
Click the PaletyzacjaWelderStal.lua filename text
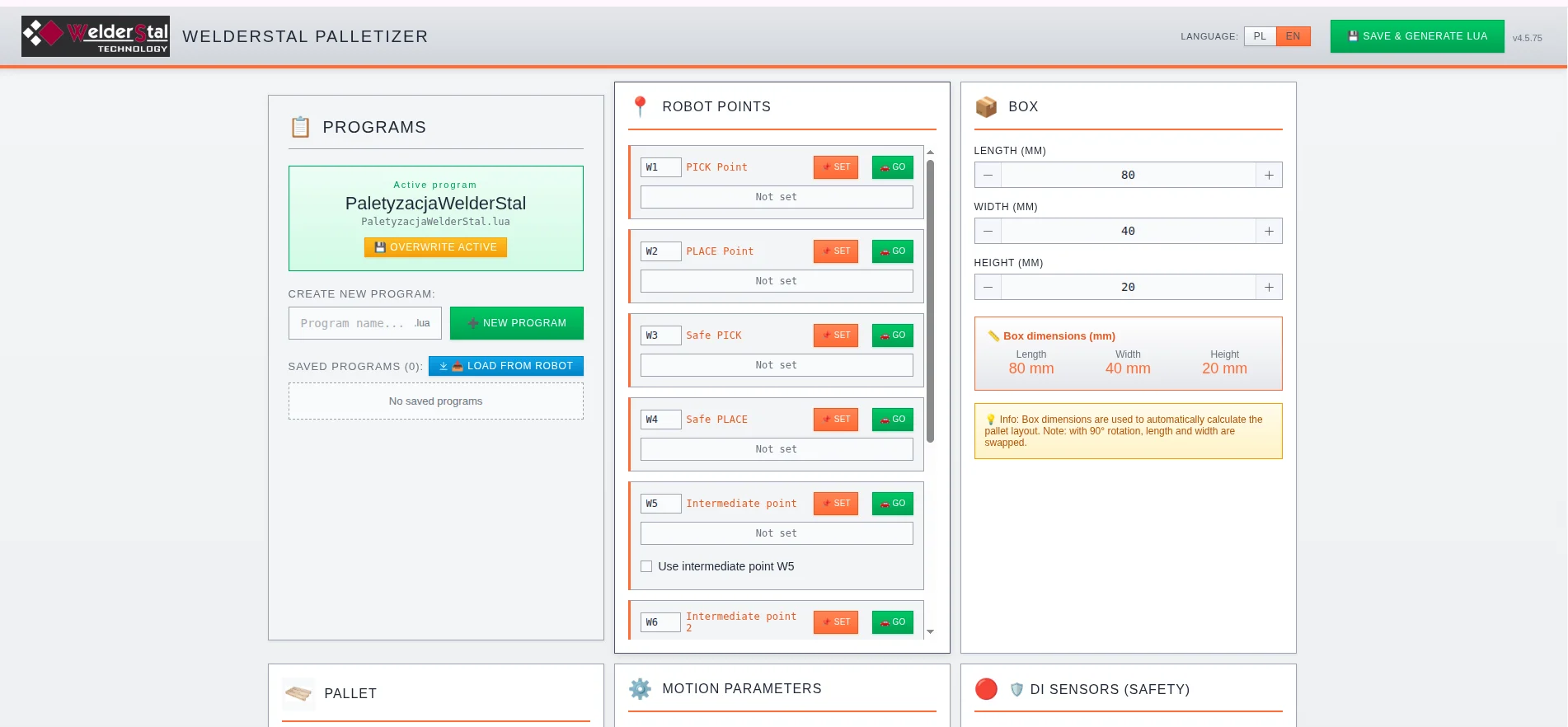435,222
